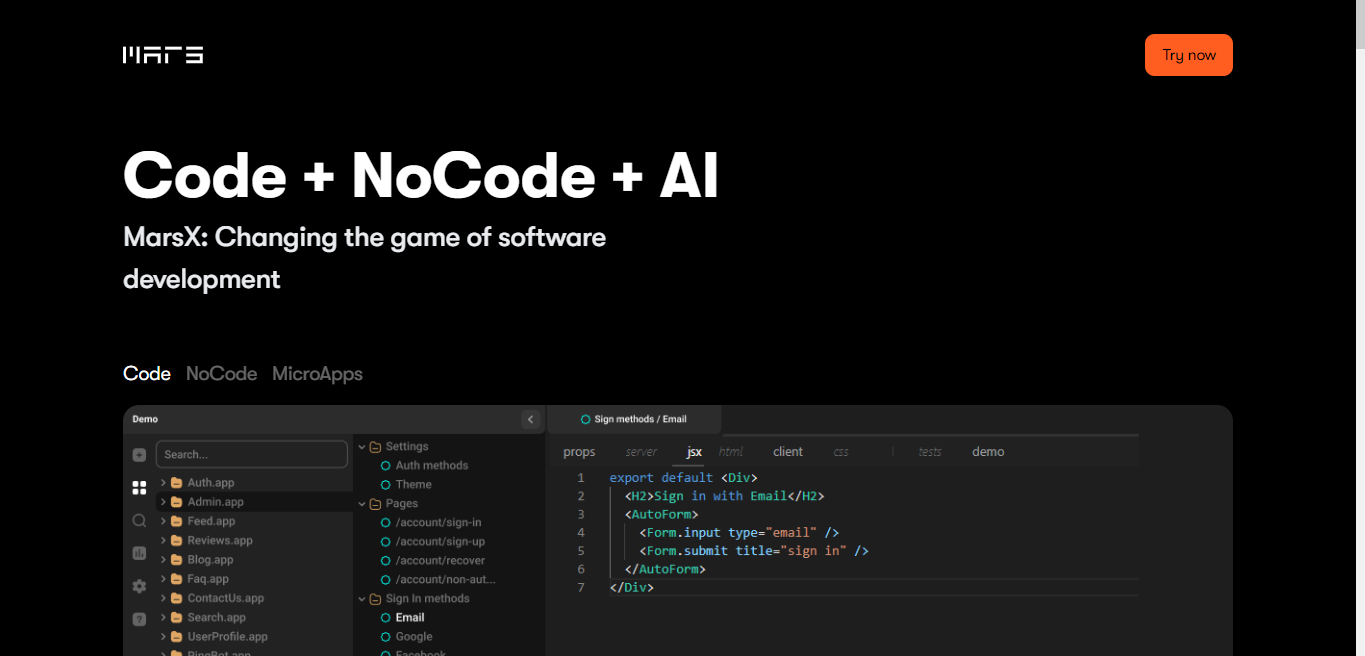The width and height of the screenshot is (1365, 656).
Task: Click the folder icon of UserProfile.app
Action: point(176,636)
